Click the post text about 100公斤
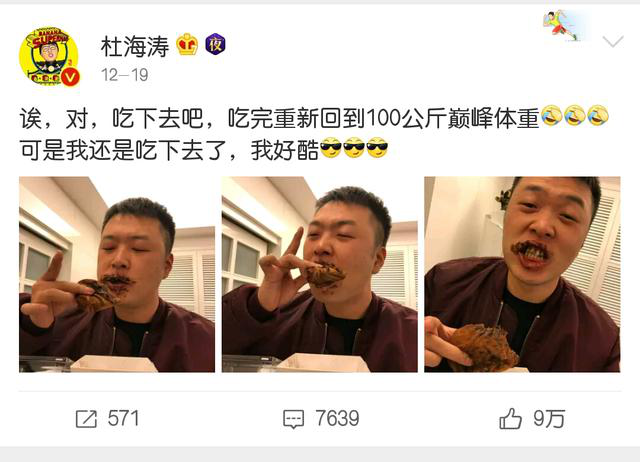Viewport: 640px width, 462px height. 279,118
